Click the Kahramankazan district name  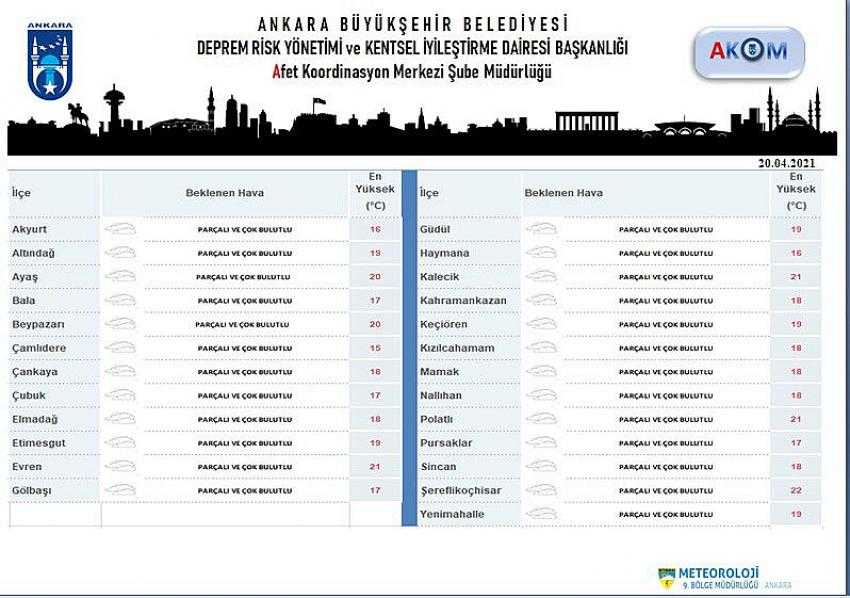coord(463,300)
